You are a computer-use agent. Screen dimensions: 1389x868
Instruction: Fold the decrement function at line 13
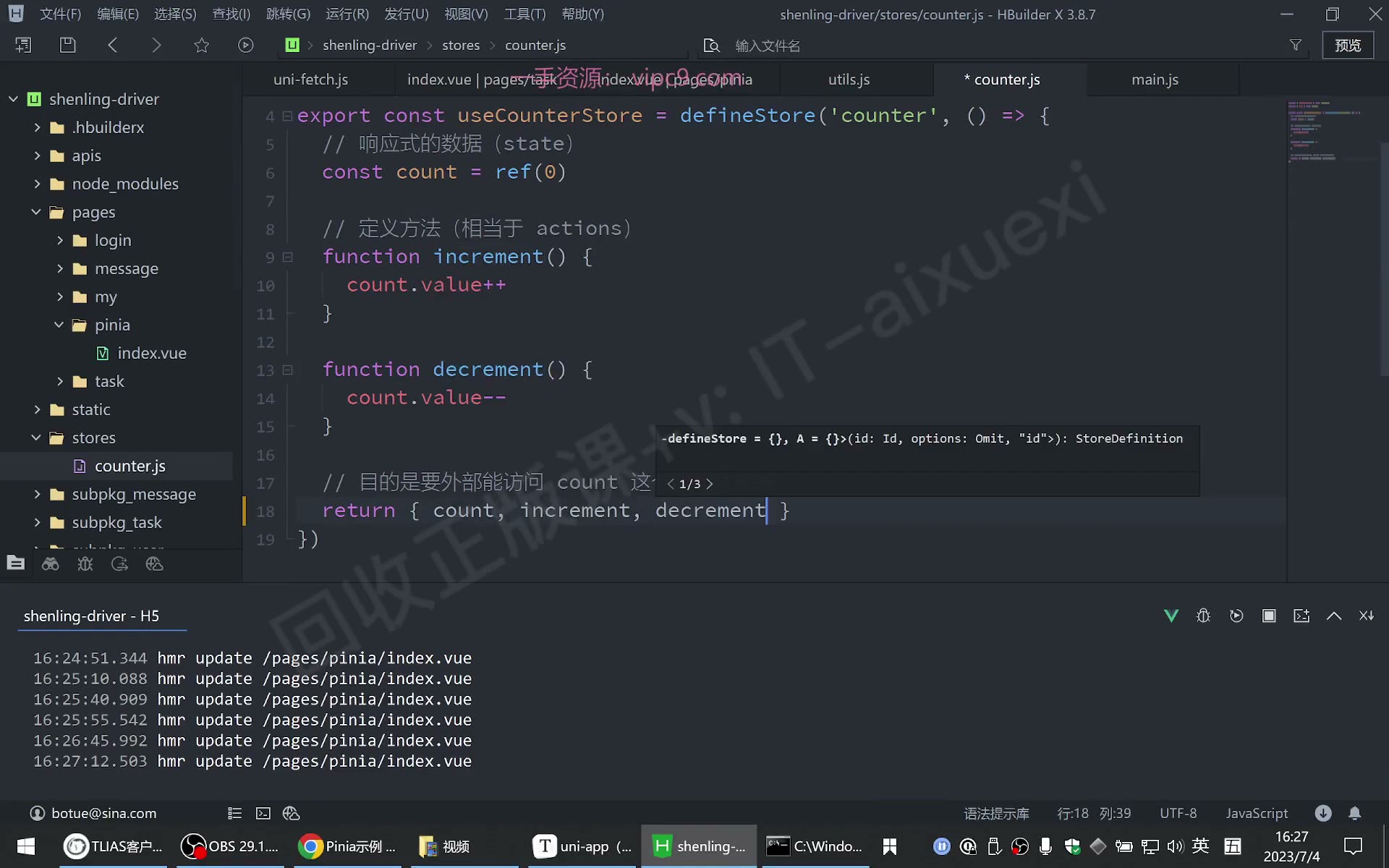pos(287,370)
